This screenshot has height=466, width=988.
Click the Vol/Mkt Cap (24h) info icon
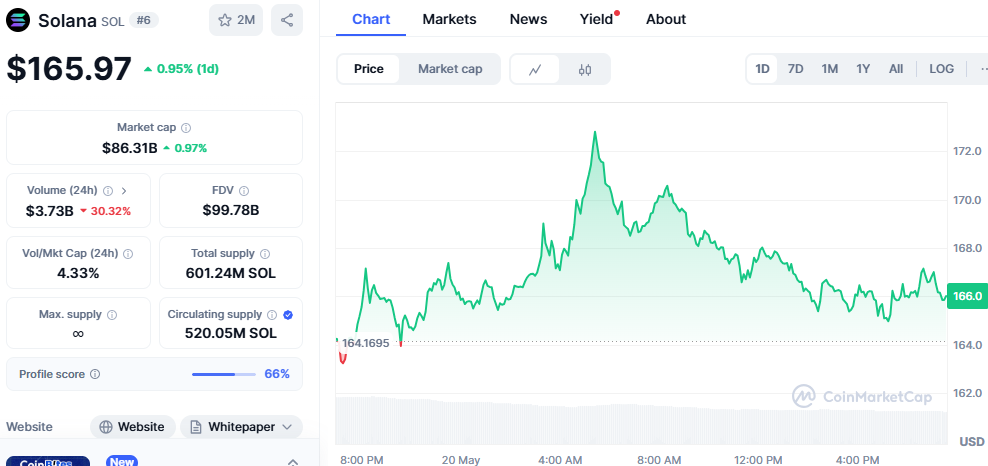[x=128, y=253]
